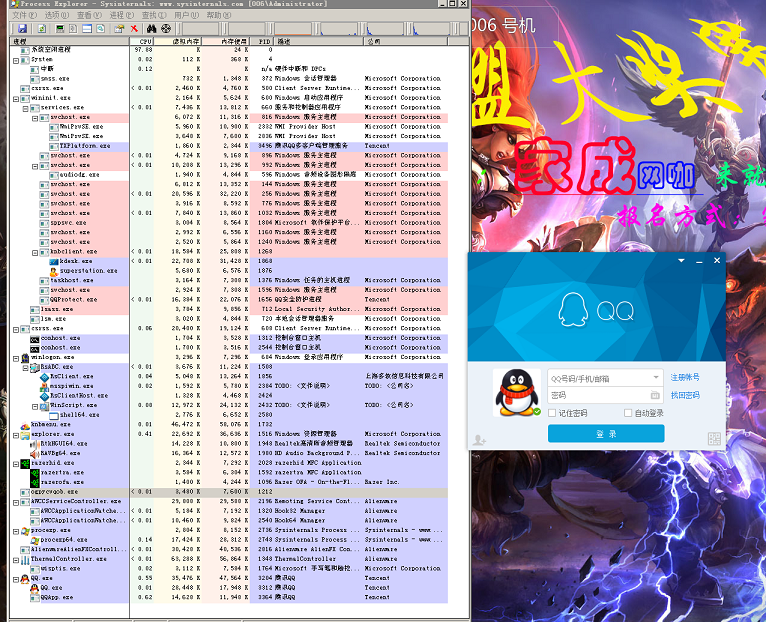Click the QQ.exe penguin icon in process list
Screen dimensions: 766x622
[x=25, y=579]
